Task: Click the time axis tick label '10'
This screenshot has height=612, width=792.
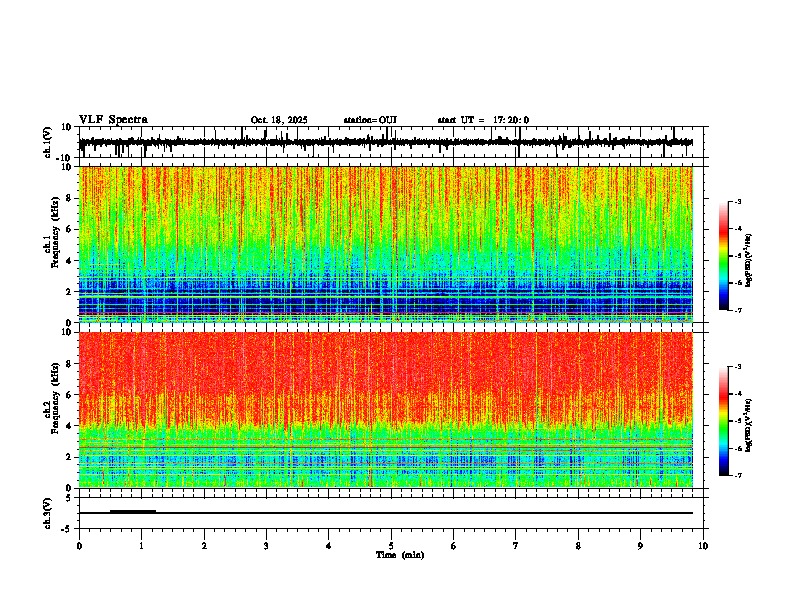Action: [703, 546]
